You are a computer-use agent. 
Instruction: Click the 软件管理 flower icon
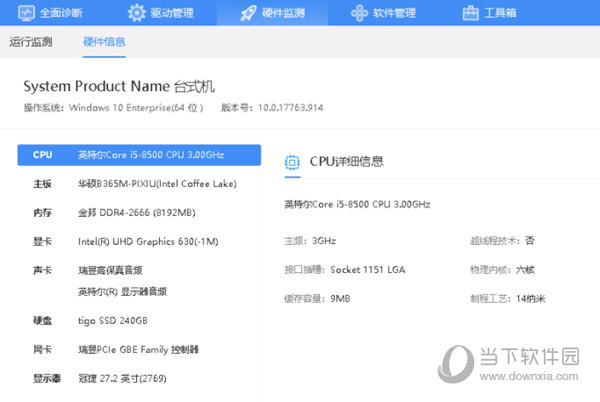[359, 13]
